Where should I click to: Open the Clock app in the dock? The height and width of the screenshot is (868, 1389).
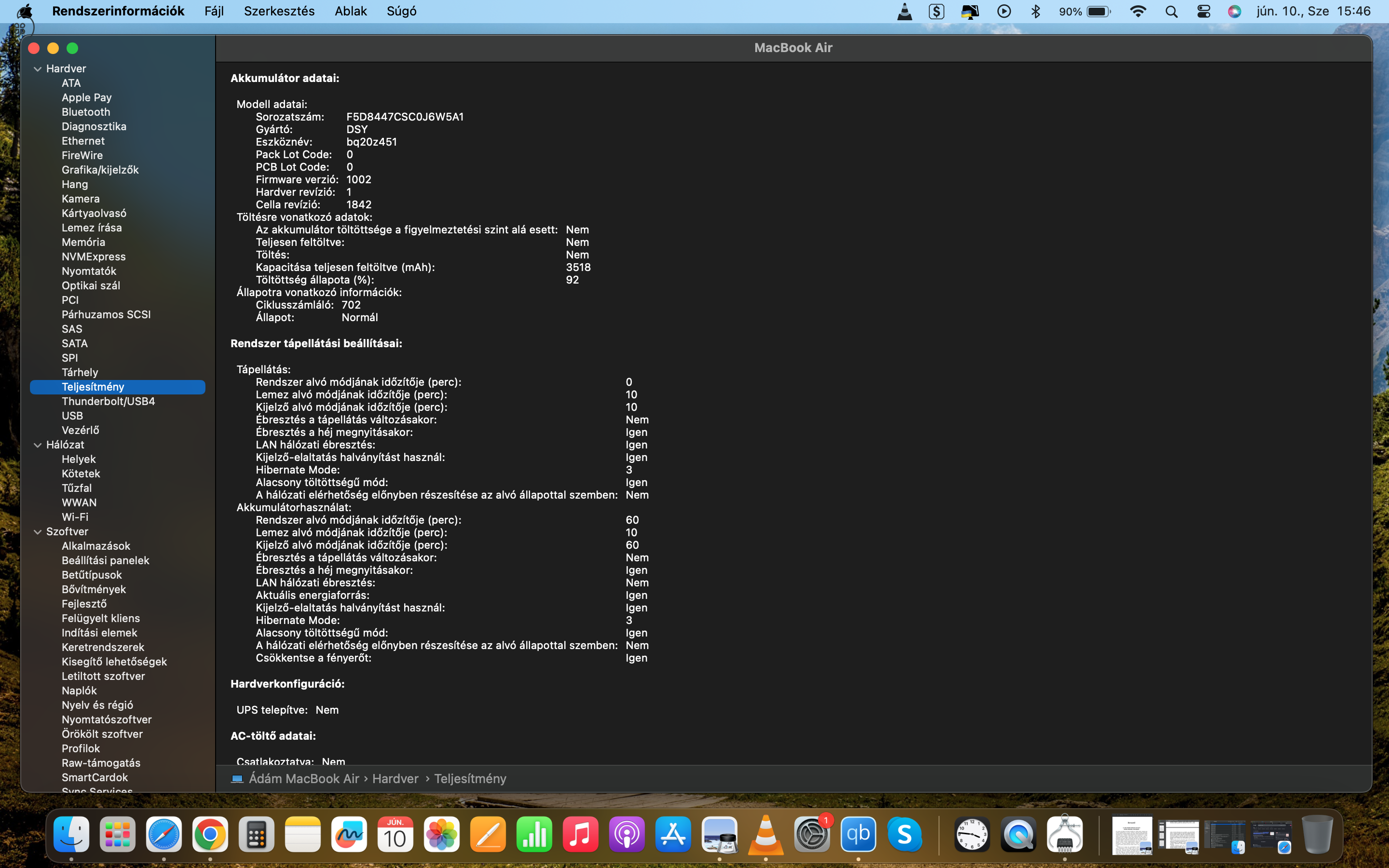[972, 834]
